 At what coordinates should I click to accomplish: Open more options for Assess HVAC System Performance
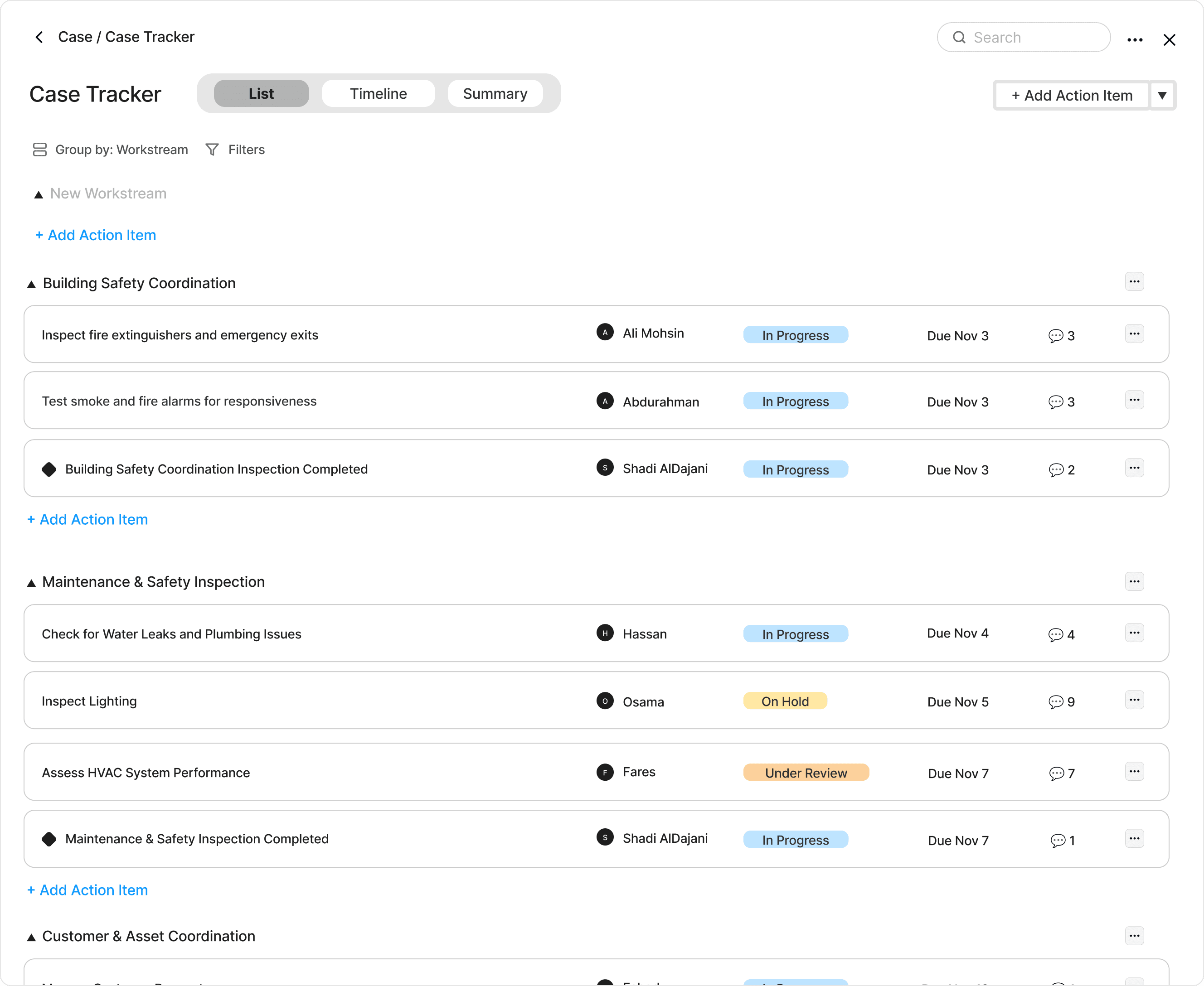[1134, 771]
